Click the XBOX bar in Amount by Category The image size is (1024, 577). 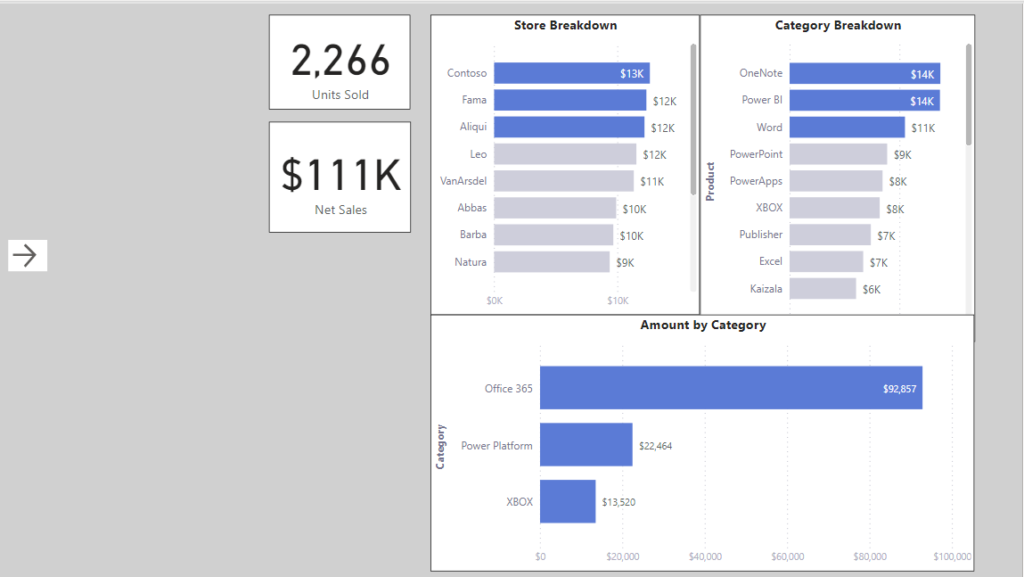pyautogui.click(x=567, y=501)
